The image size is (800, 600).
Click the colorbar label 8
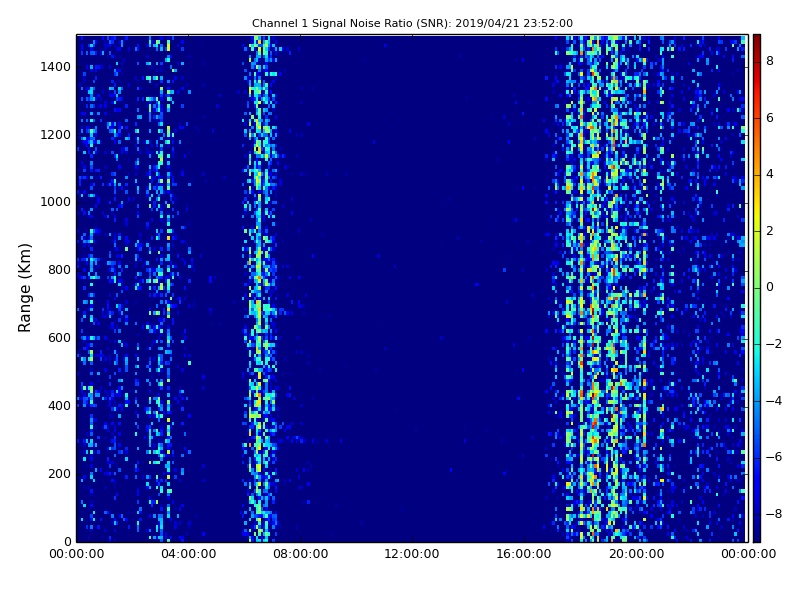click(x=770, y=61)
